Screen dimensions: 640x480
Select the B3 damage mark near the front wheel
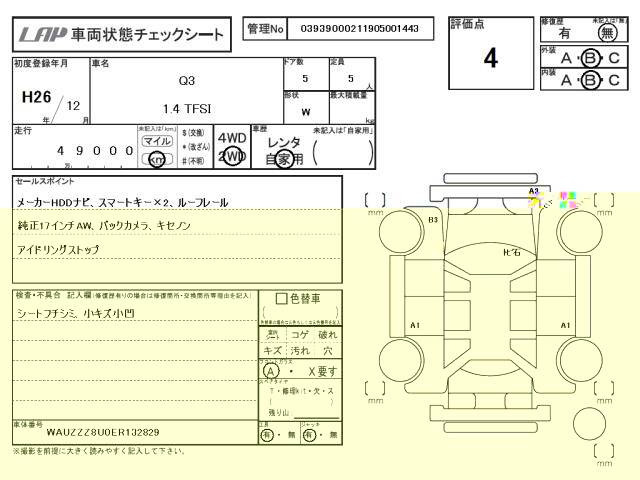click(433, 219)
